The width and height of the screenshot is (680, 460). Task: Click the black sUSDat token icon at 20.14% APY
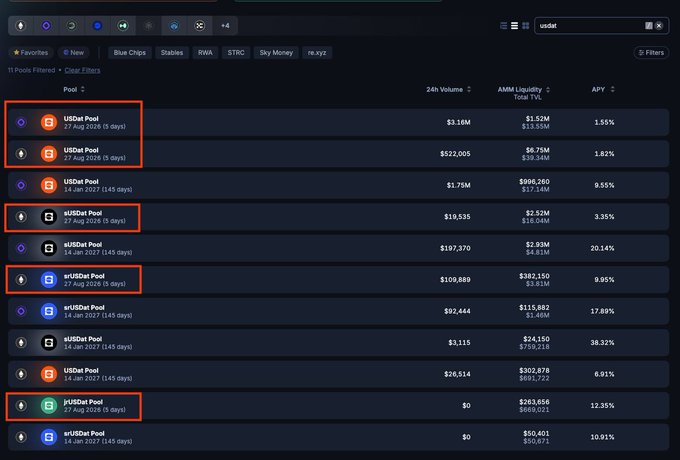[x=49, y=248]
